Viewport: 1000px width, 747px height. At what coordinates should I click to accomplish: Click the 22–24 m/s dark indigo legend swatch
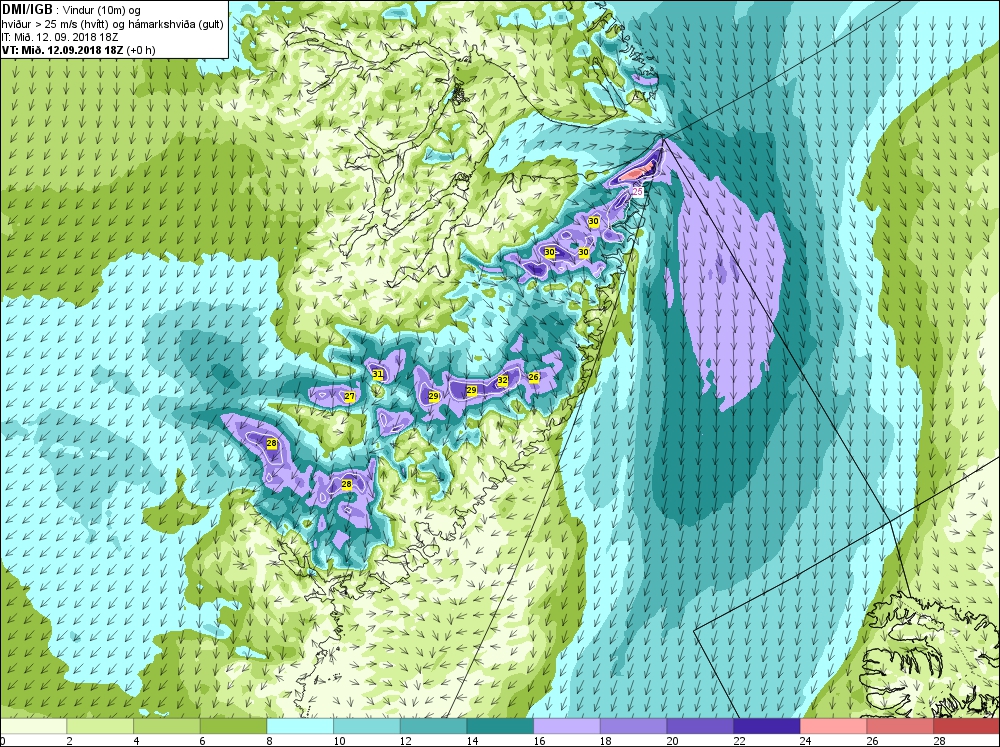pyautogui.click(x=767, y=726)
